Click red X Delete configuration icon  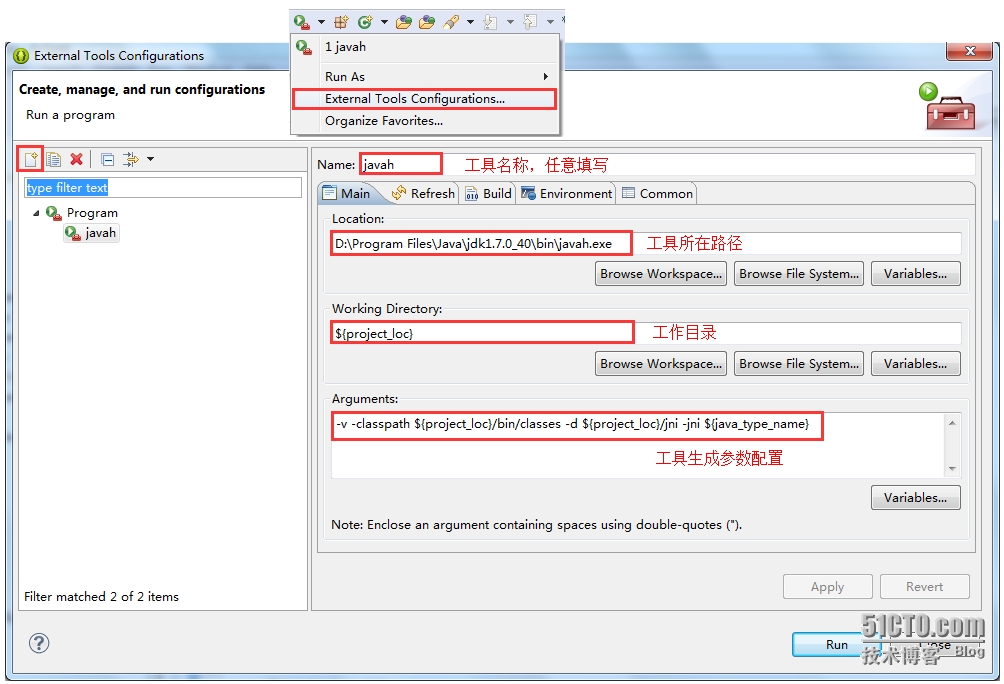click(x=77, y=159)
